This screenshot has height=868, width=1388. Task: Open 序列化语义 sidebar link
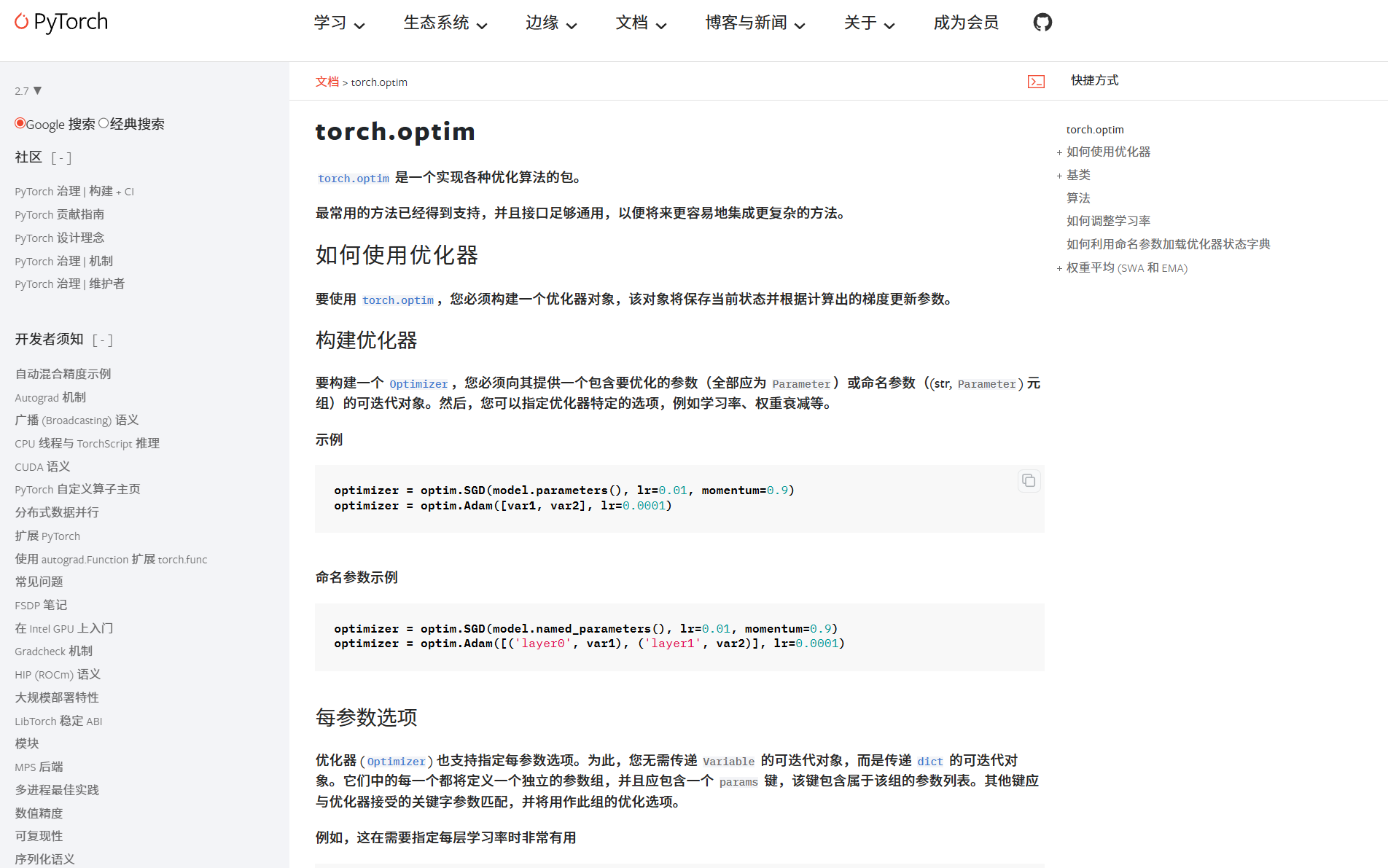point(45,859)
